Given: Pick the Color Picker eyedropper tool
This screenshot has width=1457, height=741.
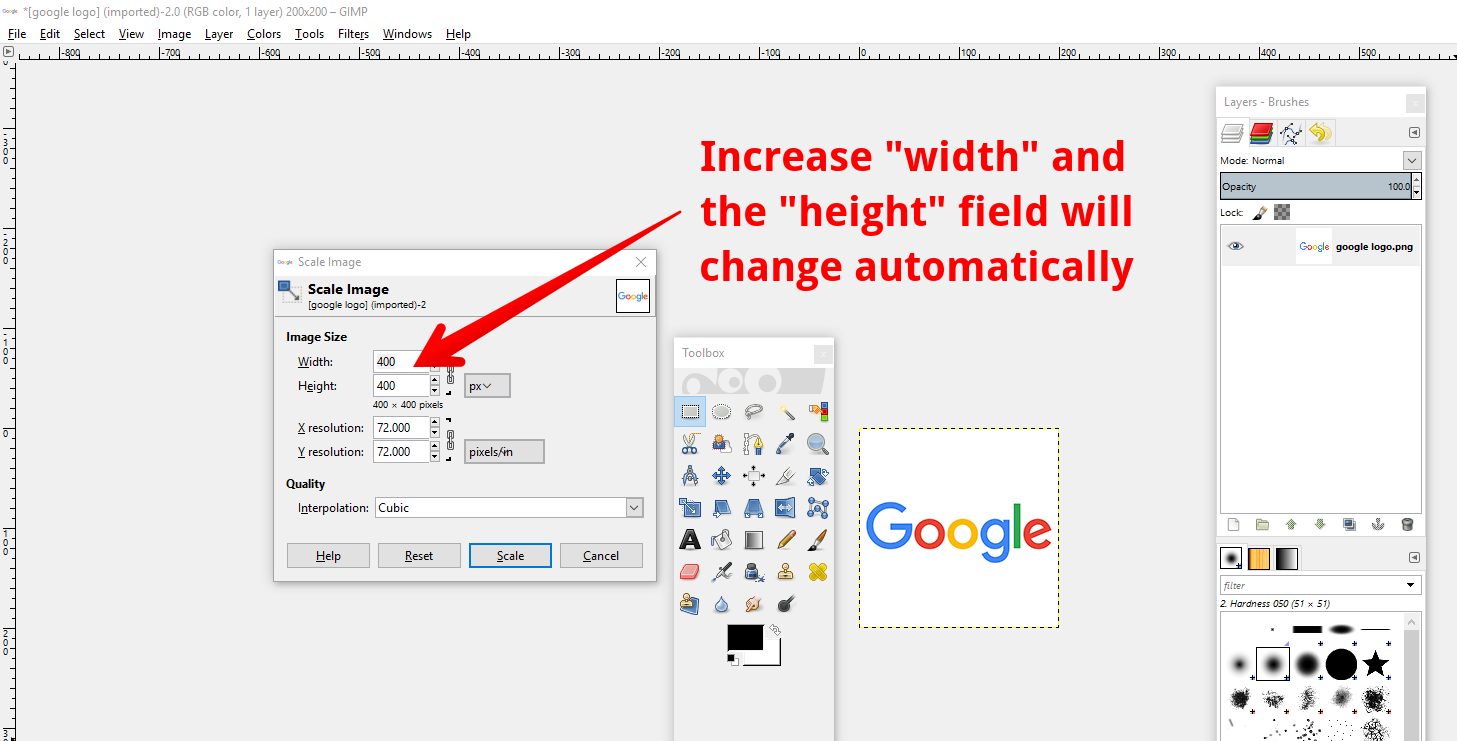Looking at the screenshot, I should click(786, 444).
